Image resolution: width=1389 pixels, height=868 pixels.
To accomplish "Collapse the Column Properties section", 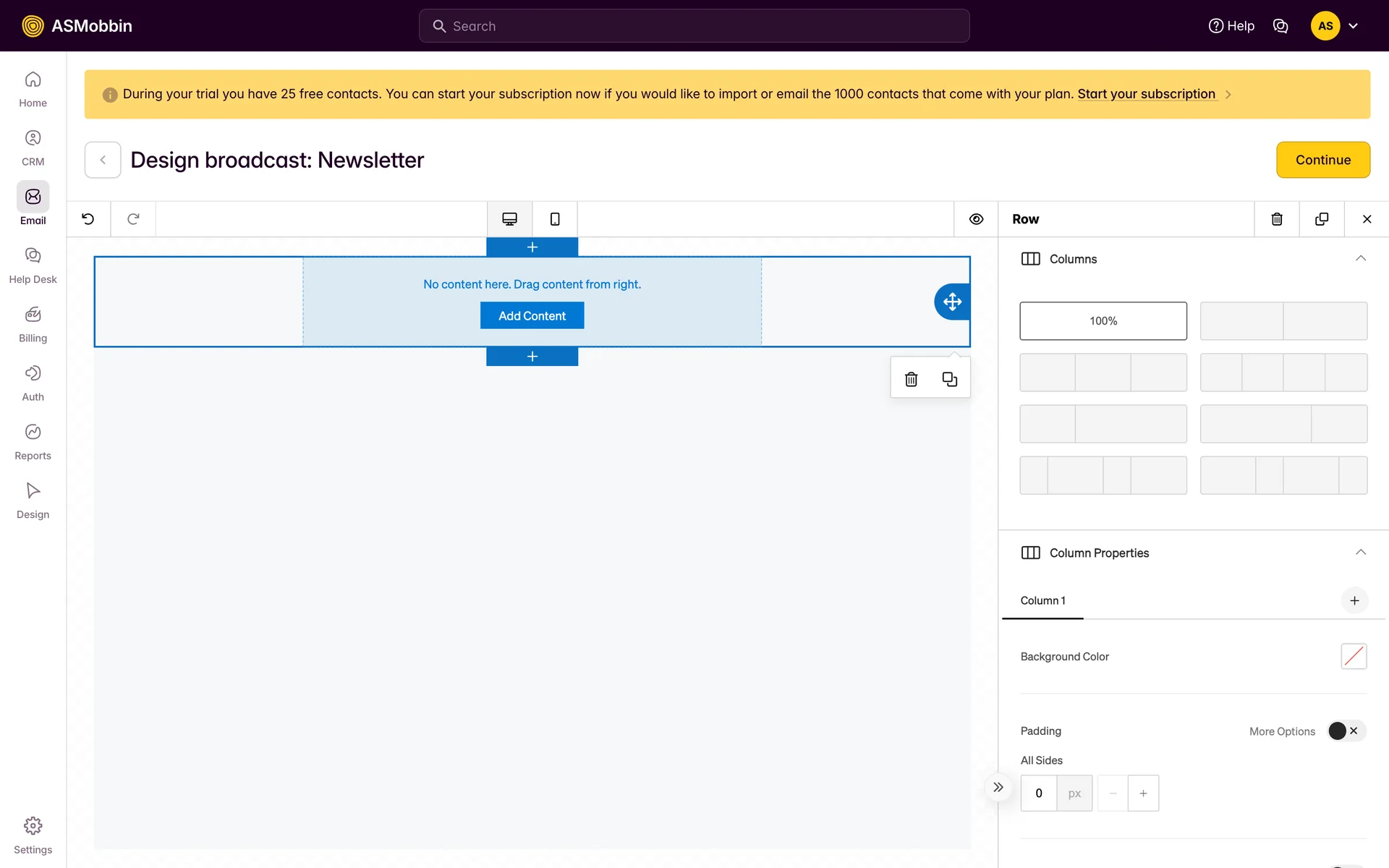I will tap(1360, 553).
